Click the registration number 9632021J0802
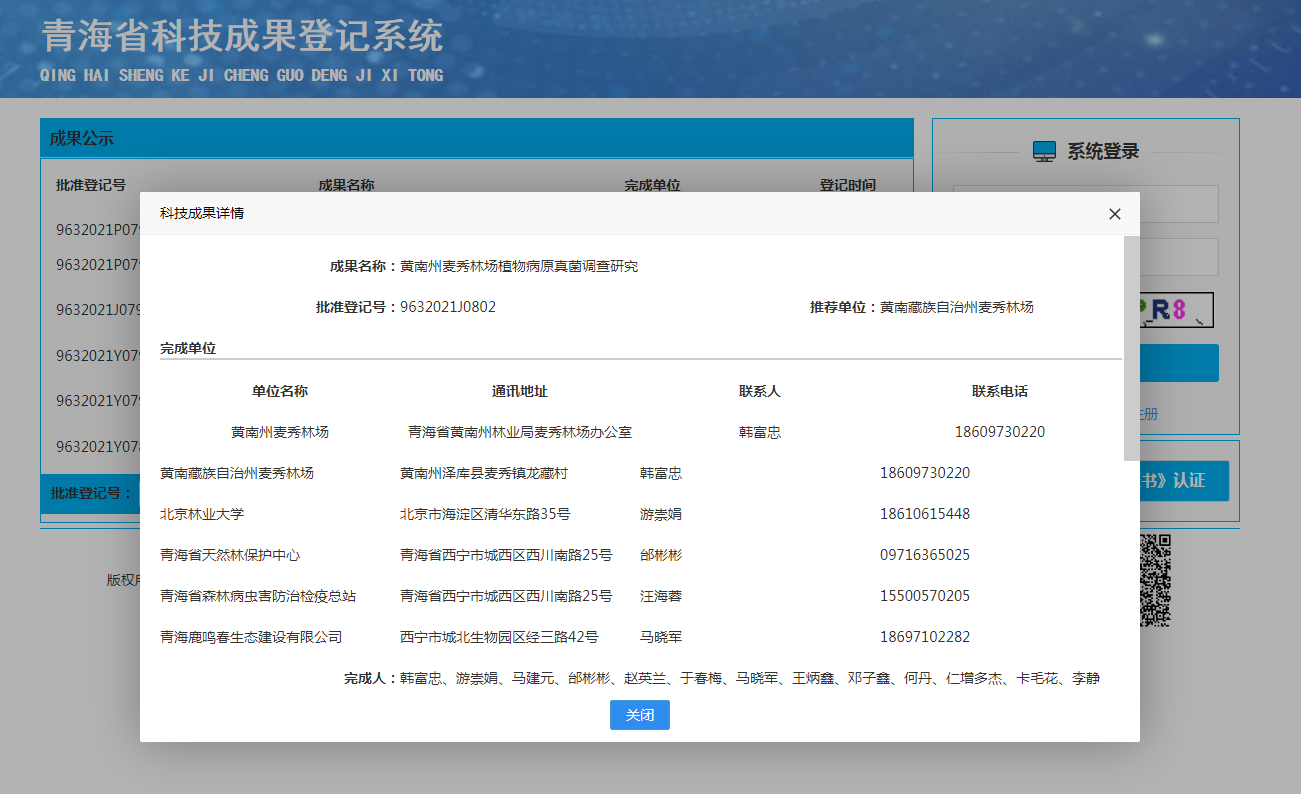This screenshot has width=1301, height=794. [448, 307]
